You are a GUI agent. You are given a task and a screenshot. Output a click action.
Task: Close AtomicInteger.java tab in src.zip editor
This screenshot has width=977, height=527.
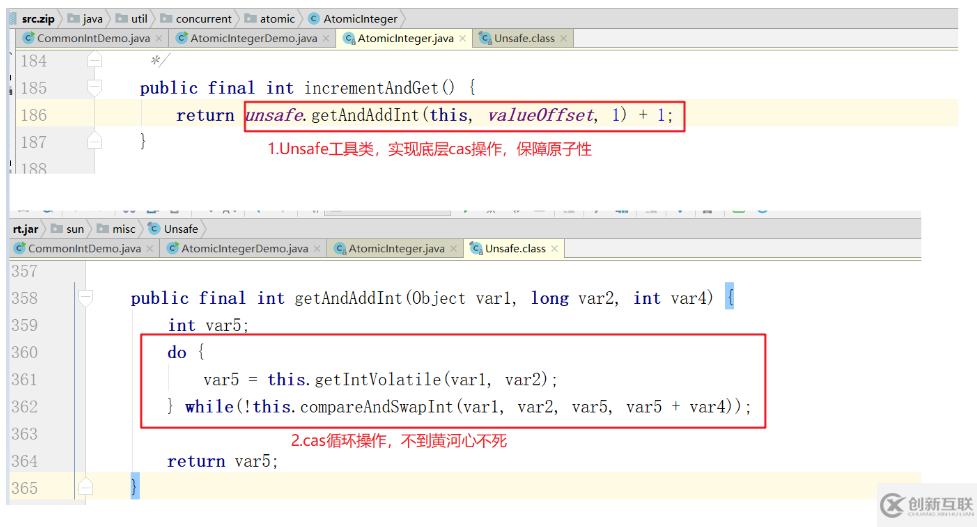(x=462, y=39)
